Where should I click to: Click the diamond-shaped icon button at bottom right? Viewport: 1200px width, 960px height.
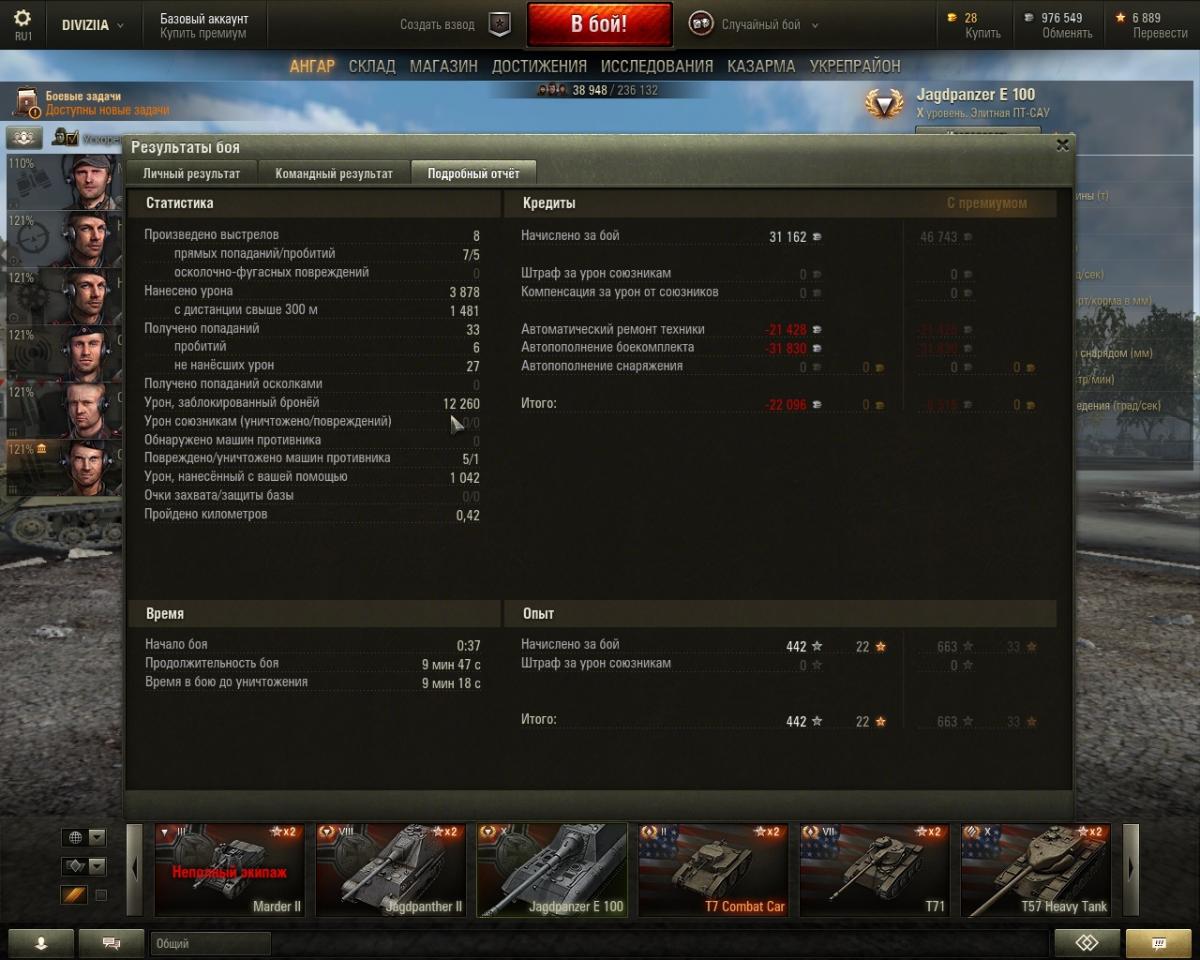pyautogui.click(x=1086, y=943)
